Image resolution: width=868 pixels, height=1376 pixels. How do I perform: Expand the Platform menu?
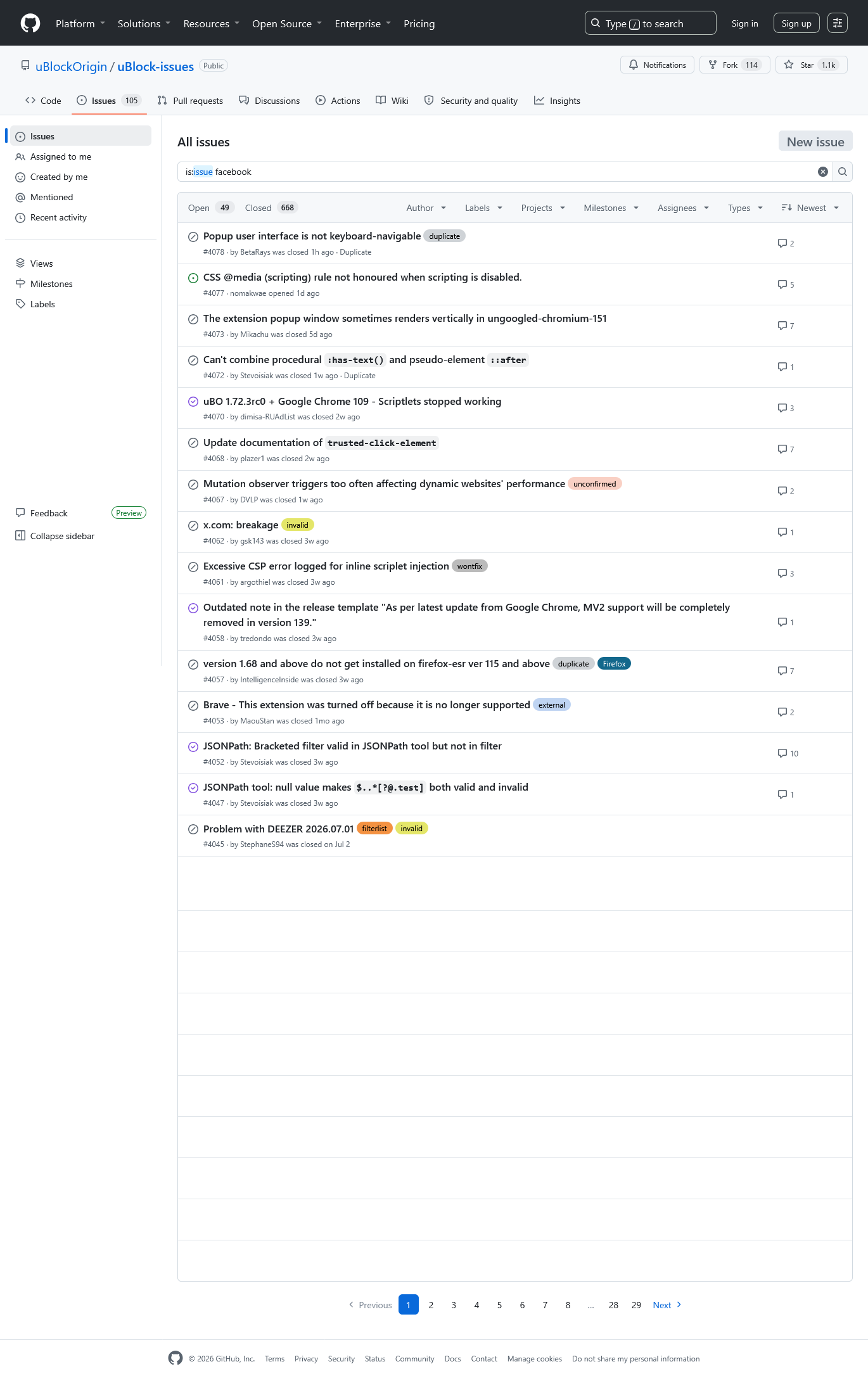tap(80, 23)
